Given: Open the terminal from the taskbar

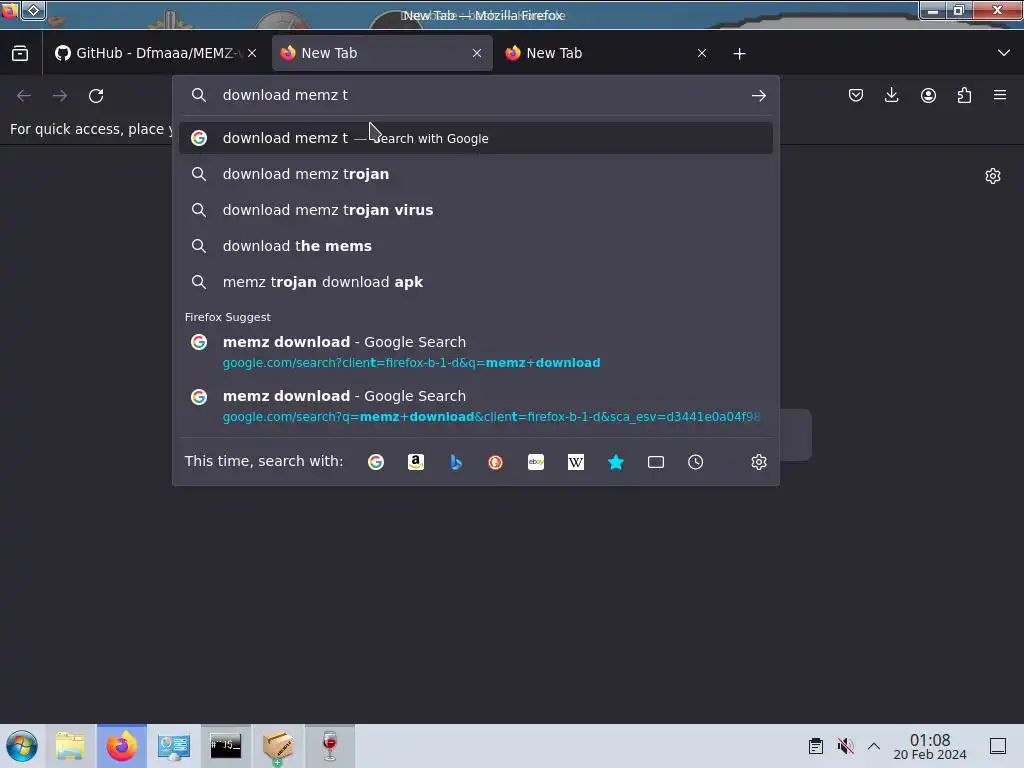Looking at the screenshot, I should tap(225, 746).
